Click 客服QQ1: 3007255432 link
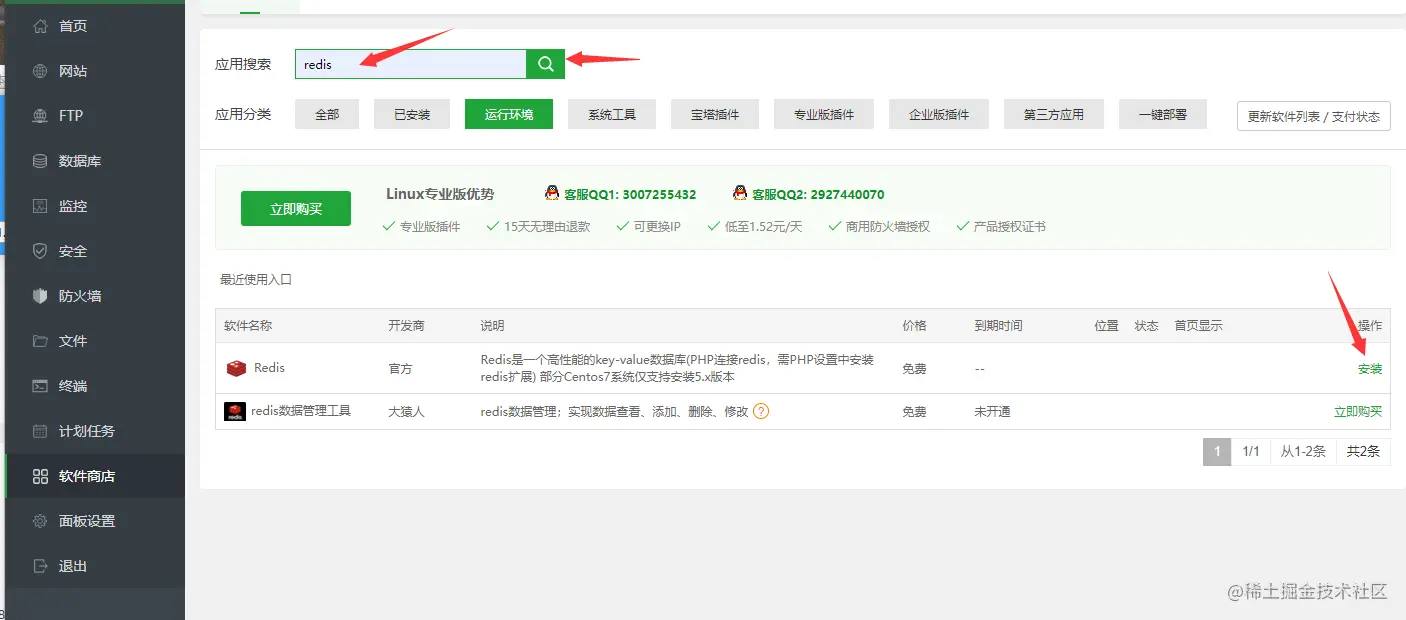Image resolution: width=1406 pixels, height=620 pixels. point(630,194)
